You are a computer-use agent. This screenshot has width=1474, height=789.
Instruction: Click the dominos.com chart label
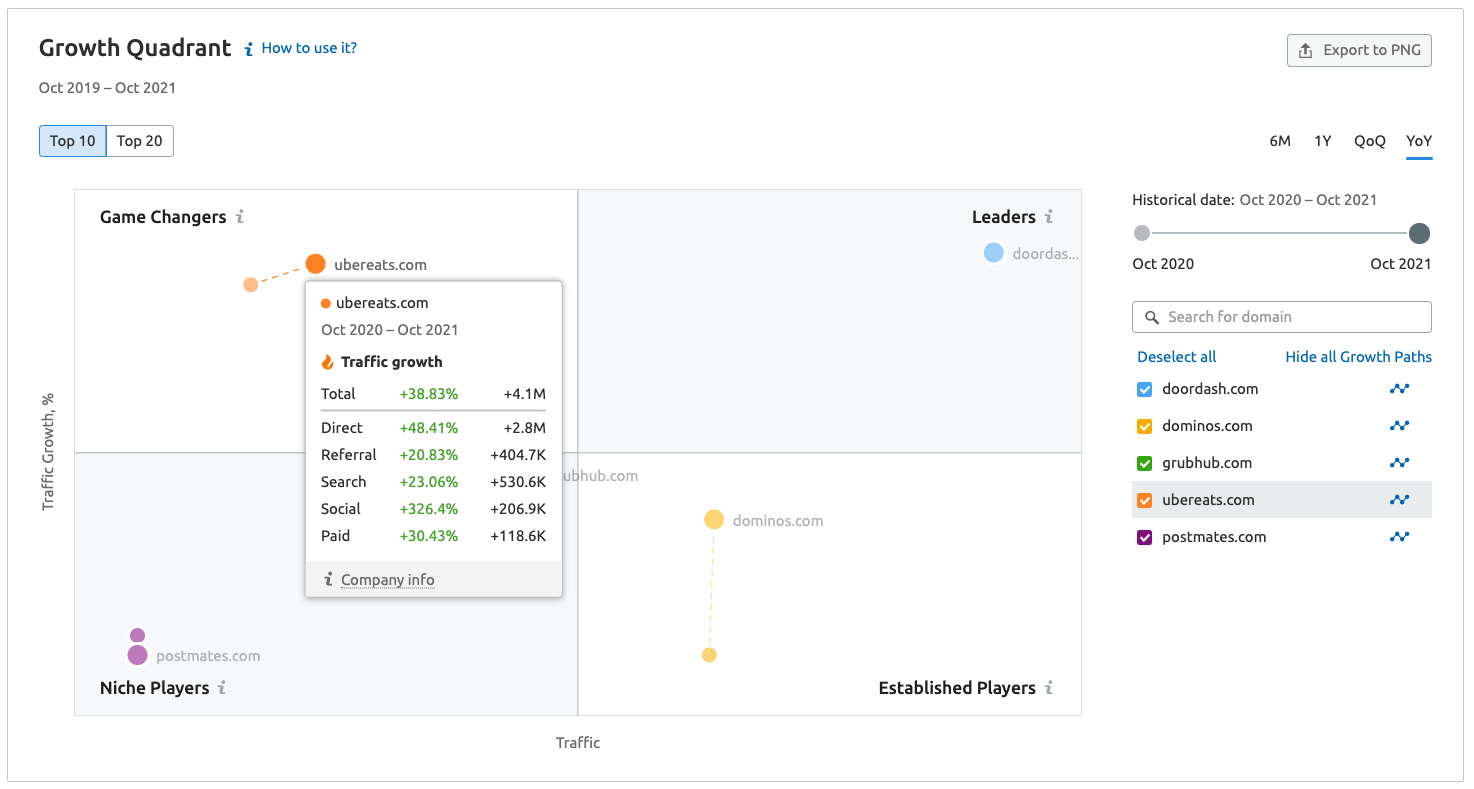click(x=778, y=521)
